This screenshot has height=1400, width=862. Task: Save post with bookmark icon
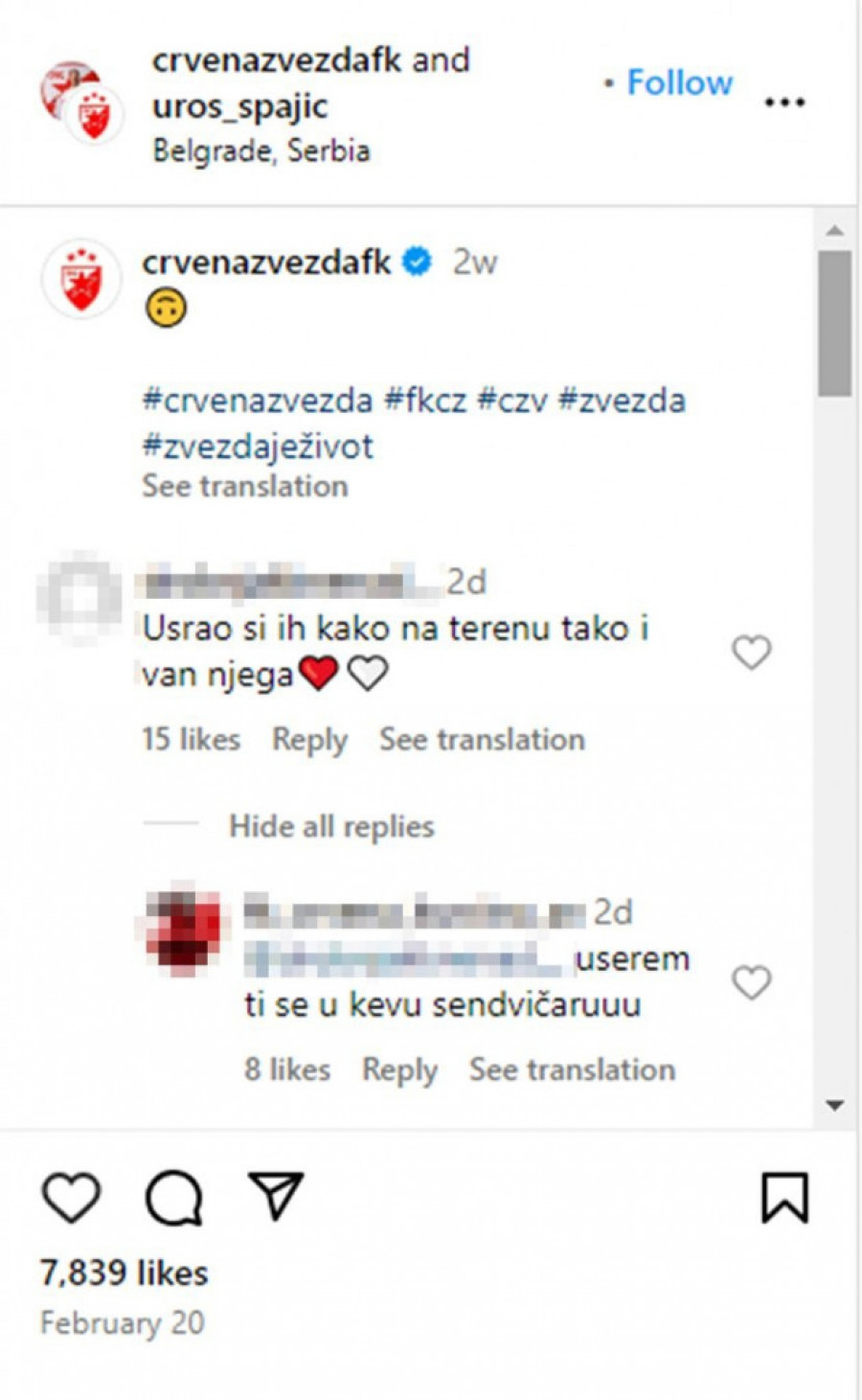(x=785, y=1198)
